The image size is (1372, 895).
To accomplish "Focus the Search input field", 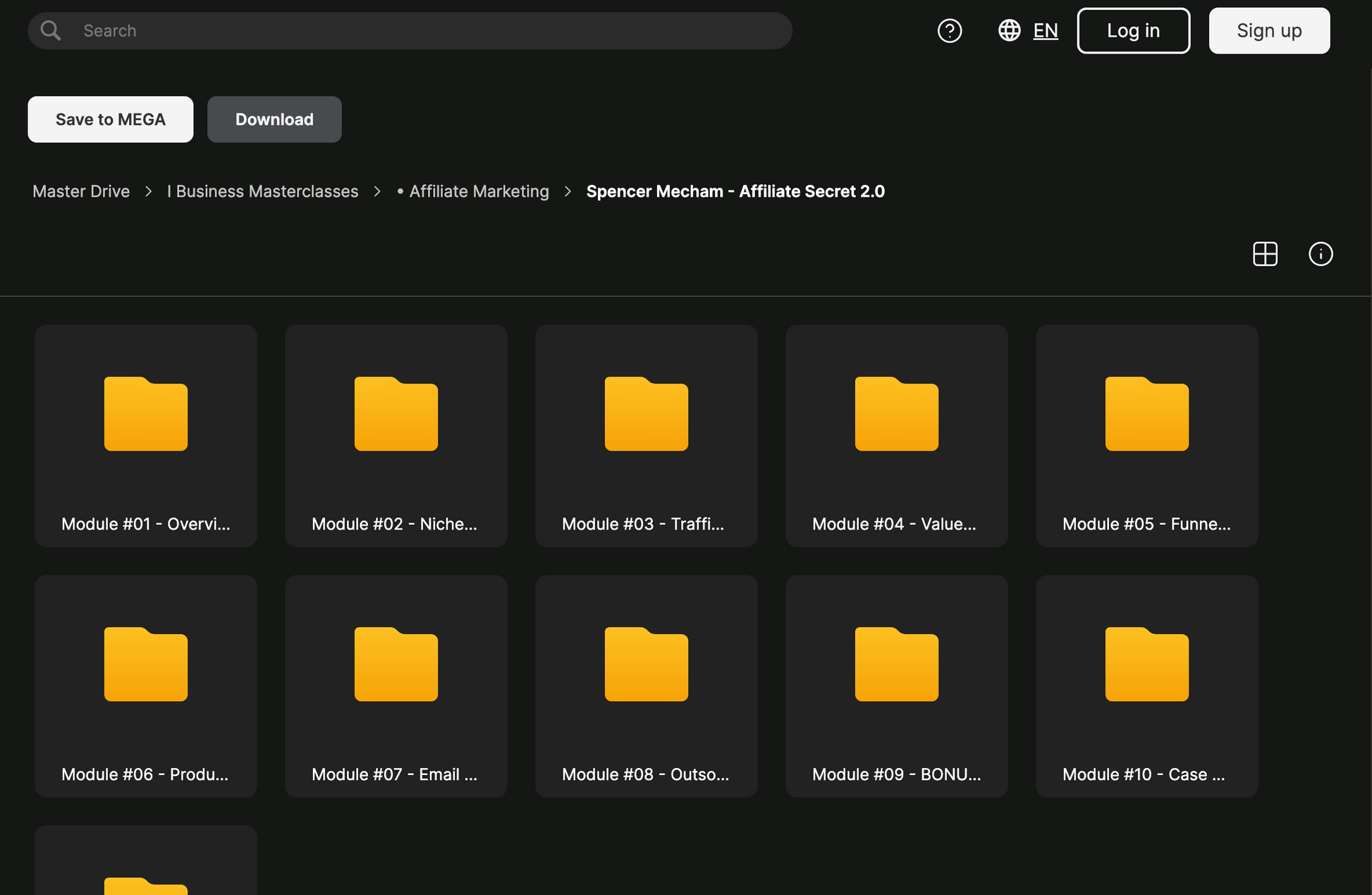I will point(410,30).
